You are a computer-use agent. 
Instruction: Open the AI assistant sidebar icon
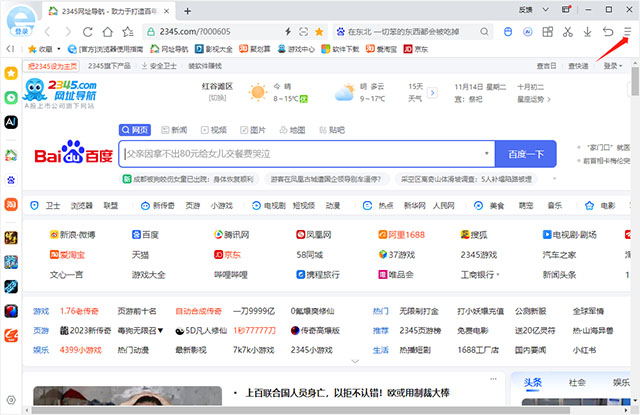pos(11,120)
